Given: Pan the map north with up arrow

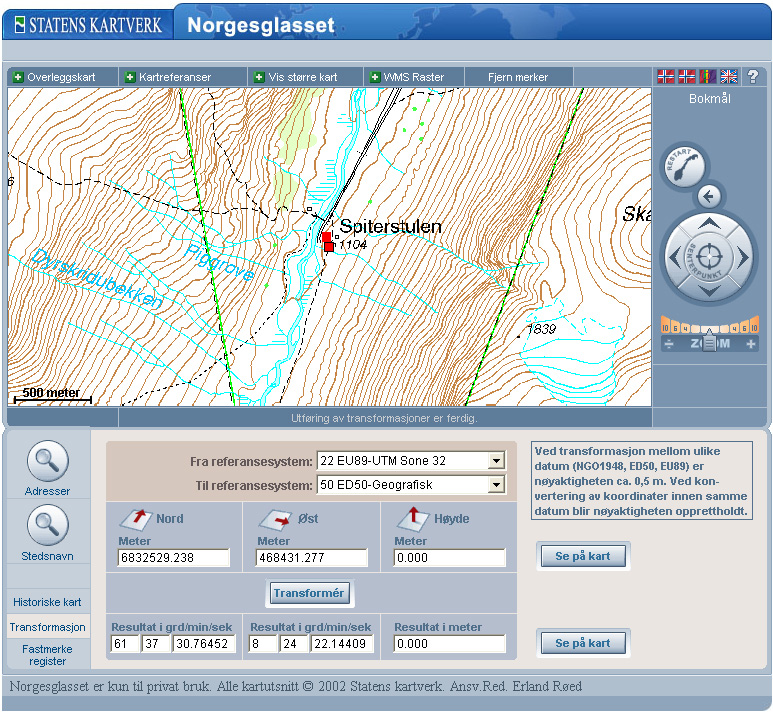Looking at the screenshot, I should point(708,223).
